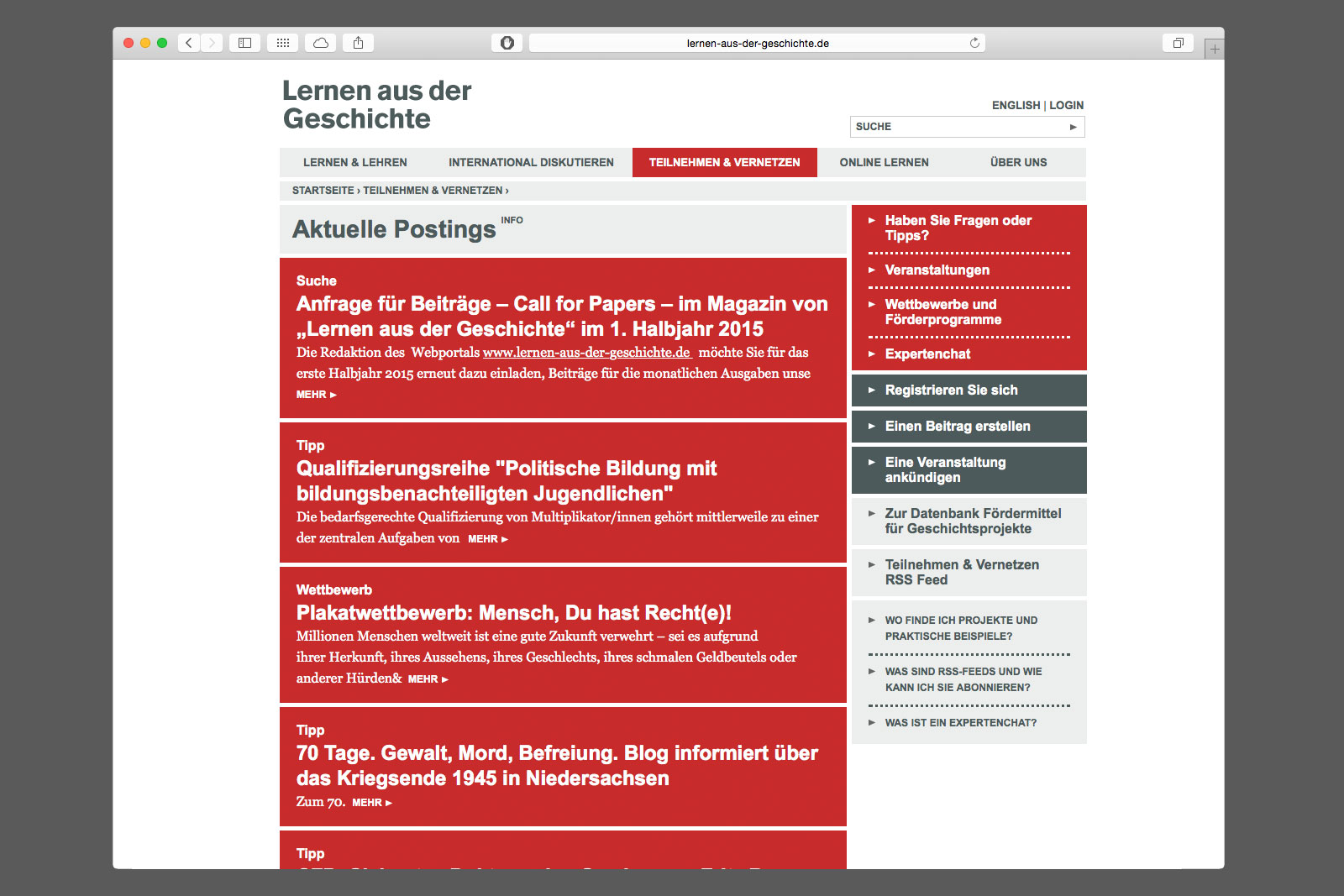
Task: Open the Share sheet icon
Action: 359,43
